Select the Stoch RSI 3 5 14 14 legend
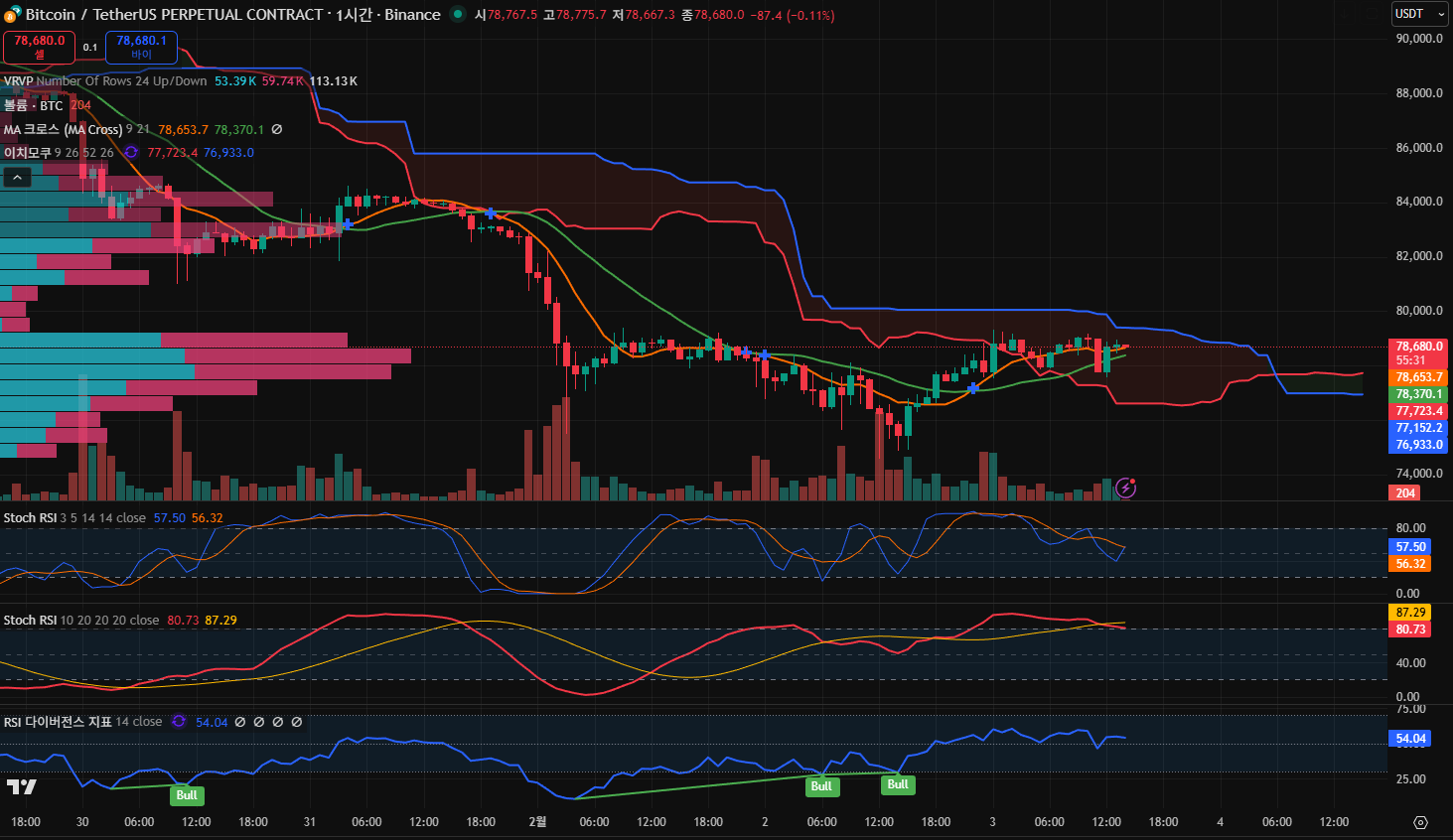This screenshot has height=840, width=1453. [x=30, y=518]
